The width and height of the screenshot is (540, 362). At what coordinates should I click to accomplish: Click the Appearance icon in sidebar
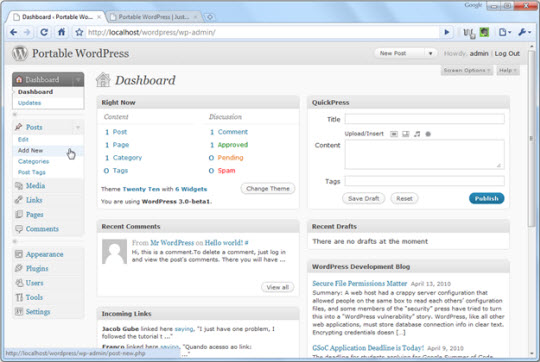pyautogui.click(x=19, y=254)
